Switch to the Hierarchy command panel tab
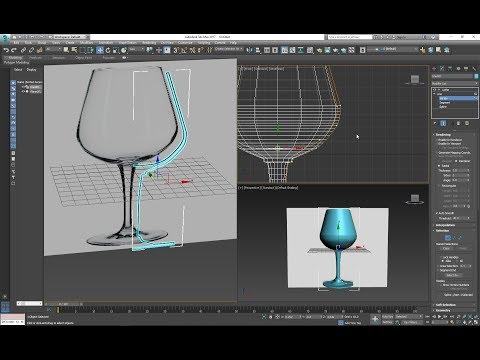Screen dimensions: 480x360 [450, 68]
